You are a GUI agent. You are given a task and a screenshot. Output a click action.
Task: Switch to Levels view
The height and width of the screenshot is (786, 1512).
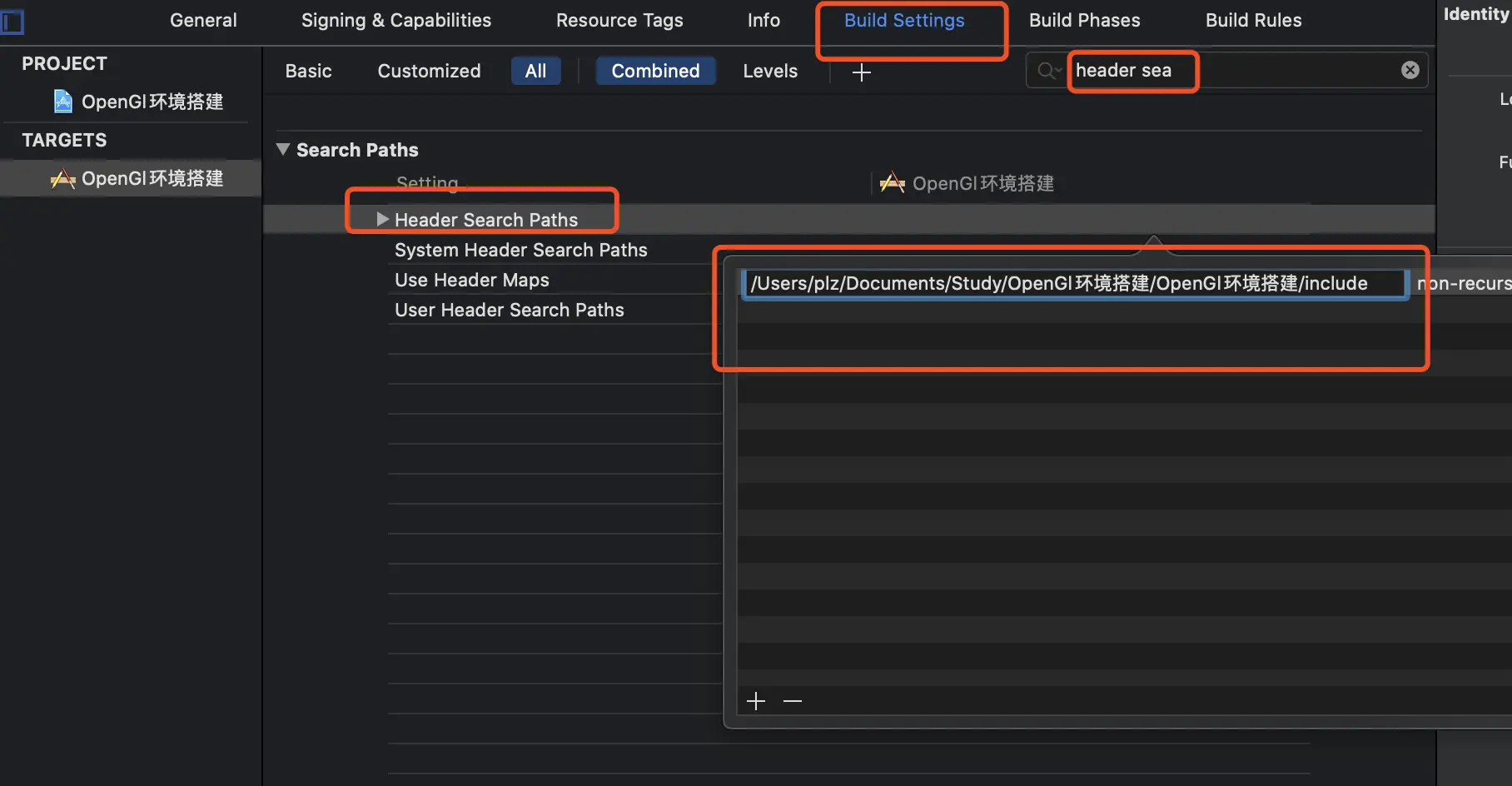(x=770, y=71)
